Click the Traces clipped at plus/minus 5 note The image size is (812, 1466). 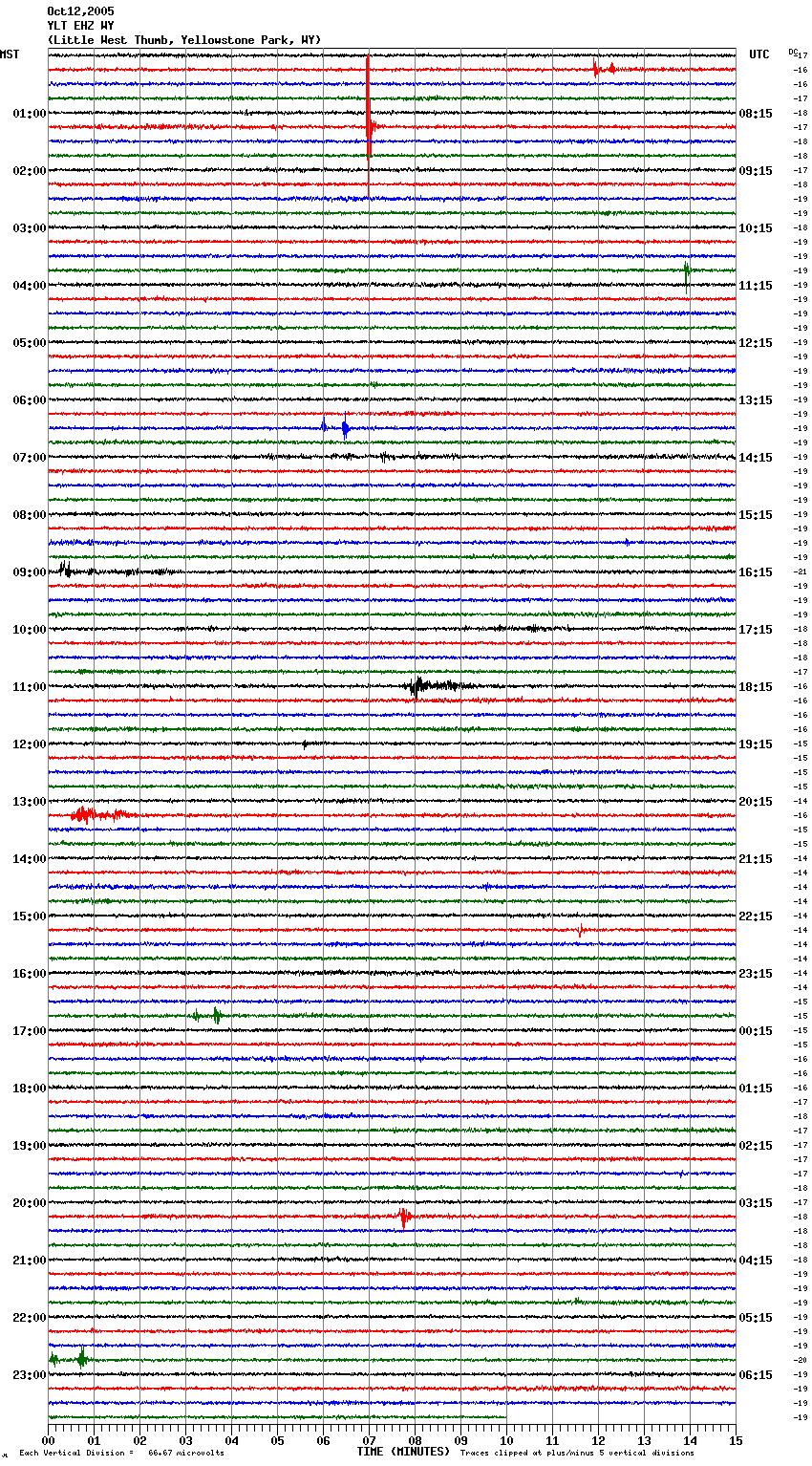pos(577,1453)
